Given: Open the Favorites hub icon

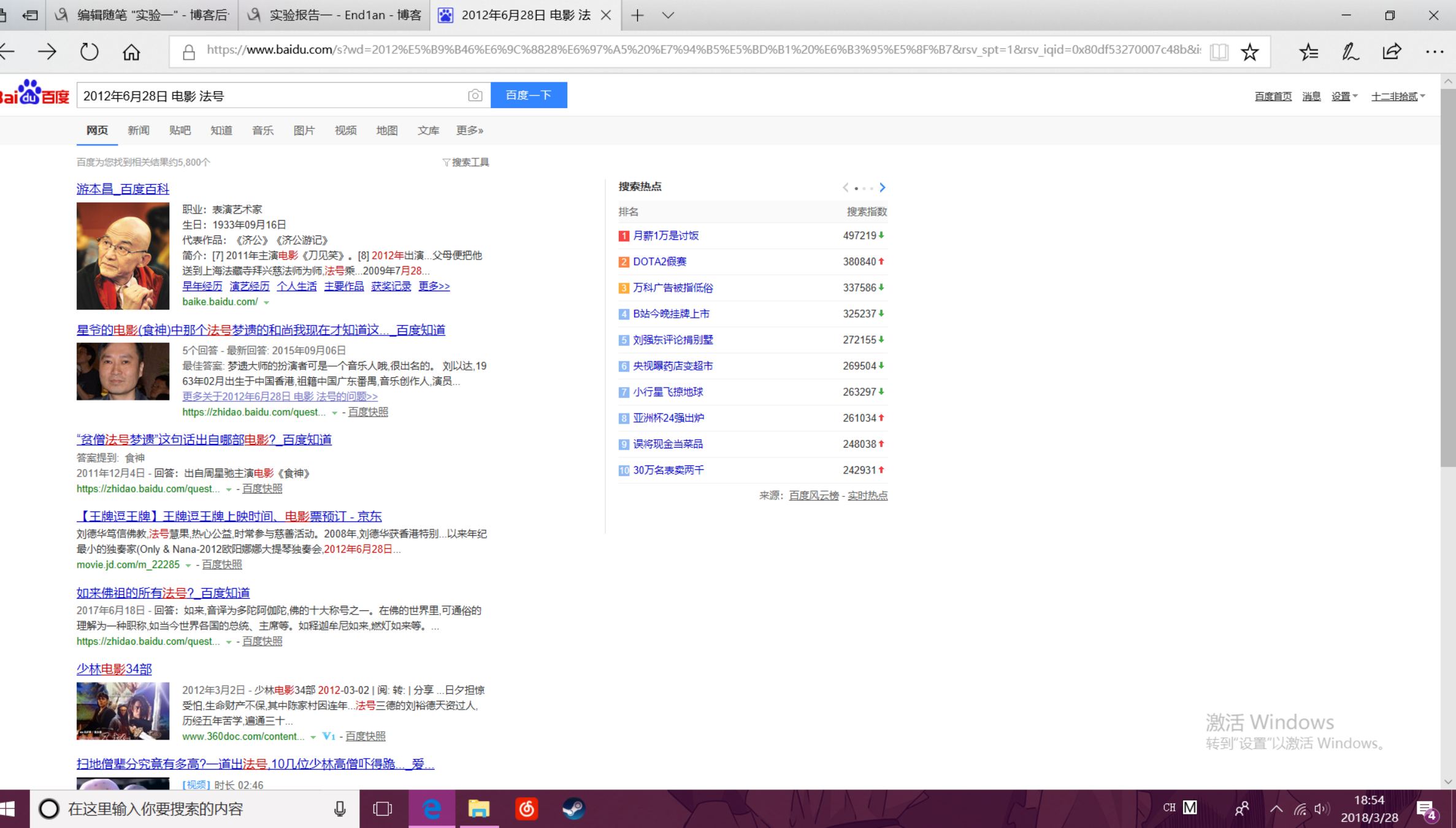Looking at the screenshot, I should (x=1308, y=52).
